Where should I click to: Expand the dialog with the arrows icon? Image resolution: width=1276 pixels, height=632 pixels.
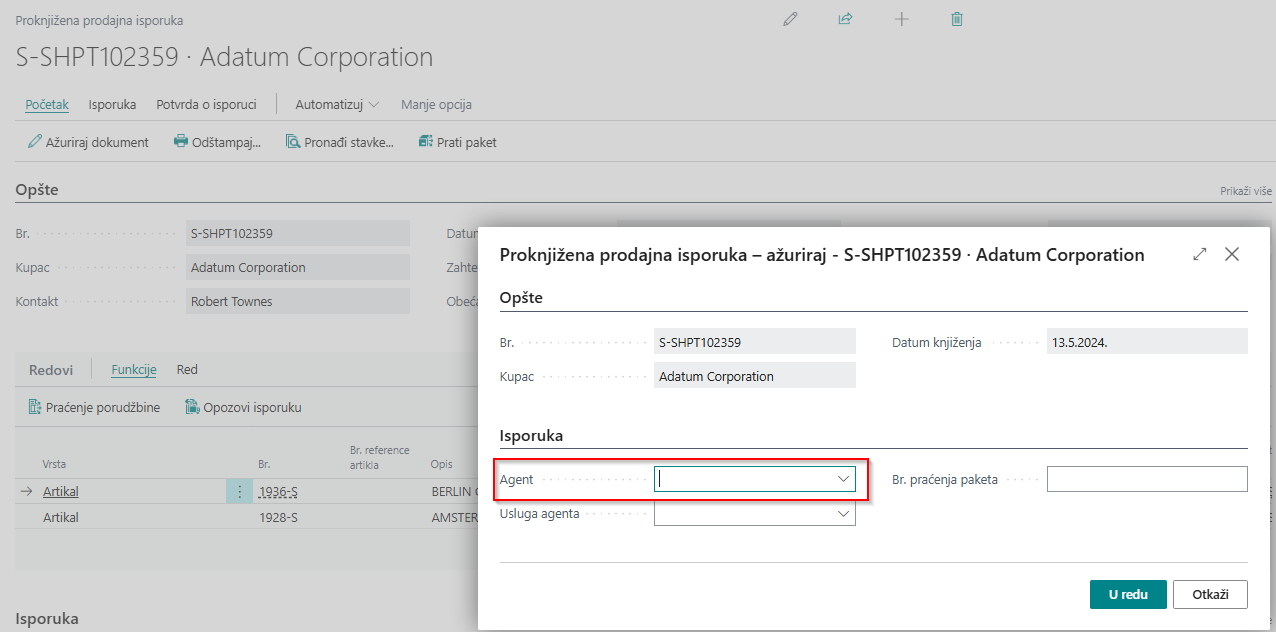coord(1199,255)
